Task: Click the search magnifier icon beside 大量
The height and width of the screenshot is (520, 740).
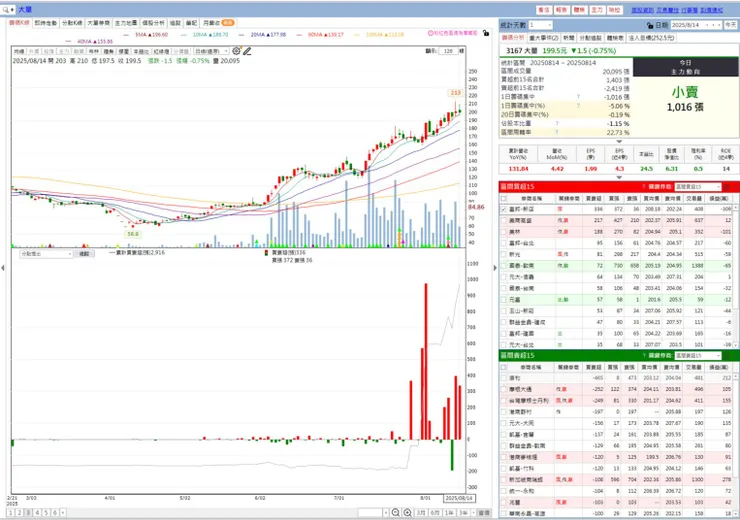Action: click(x=6, y=9)
